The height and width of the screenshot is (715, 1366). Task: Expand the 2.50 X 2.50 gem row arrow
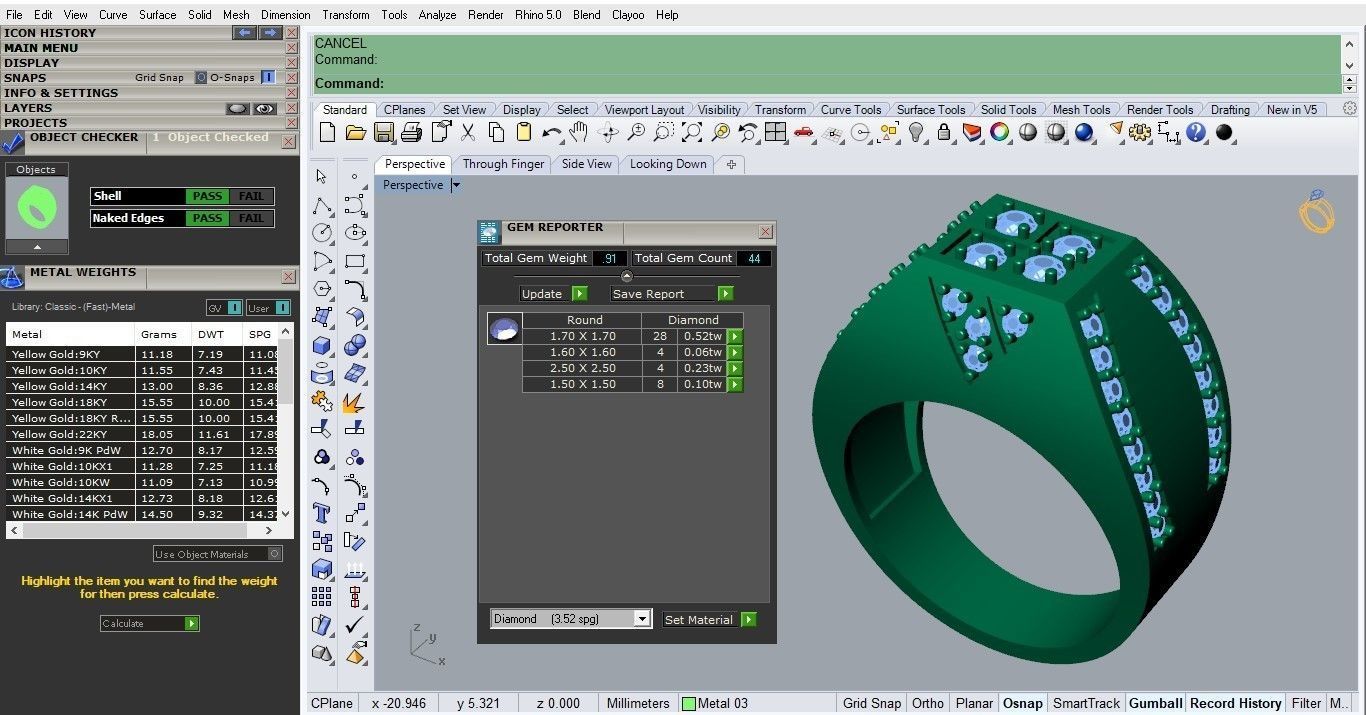coord(735,369)
